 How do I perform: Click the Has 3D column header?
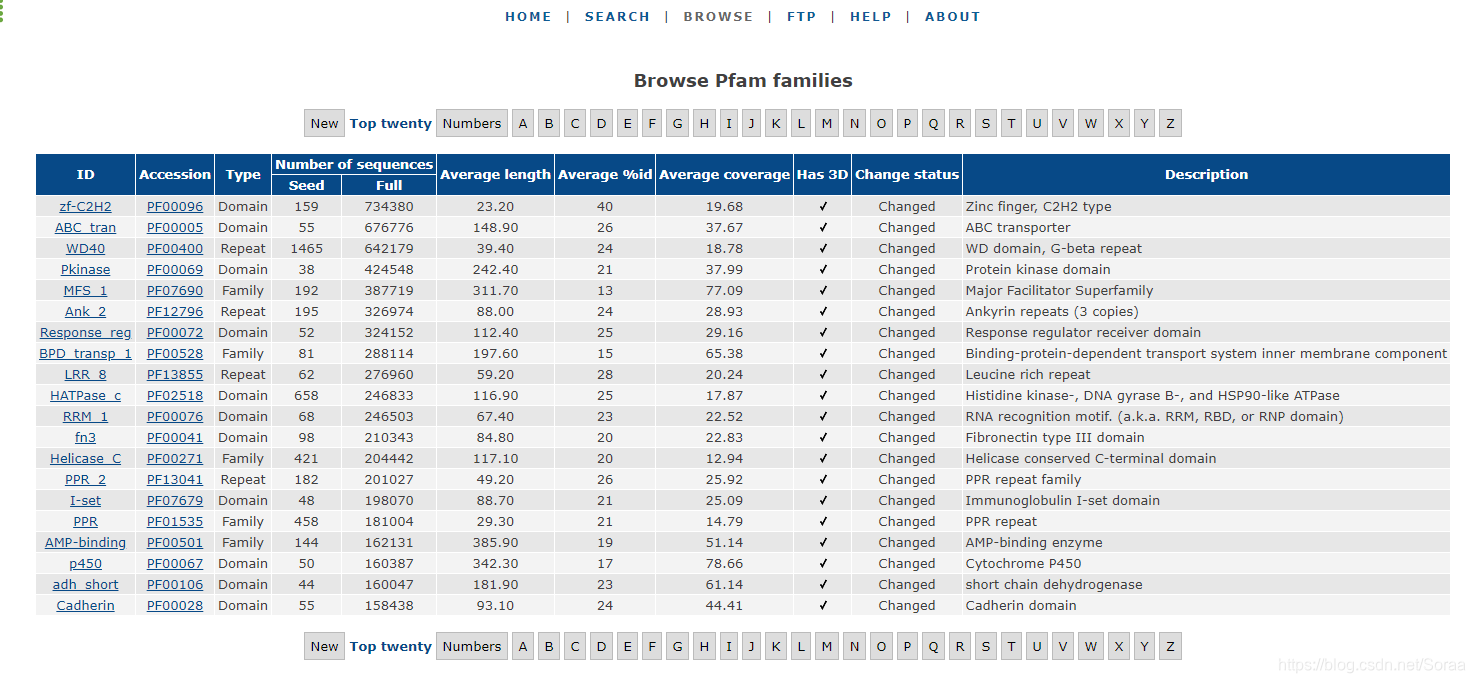coord(822,174)
